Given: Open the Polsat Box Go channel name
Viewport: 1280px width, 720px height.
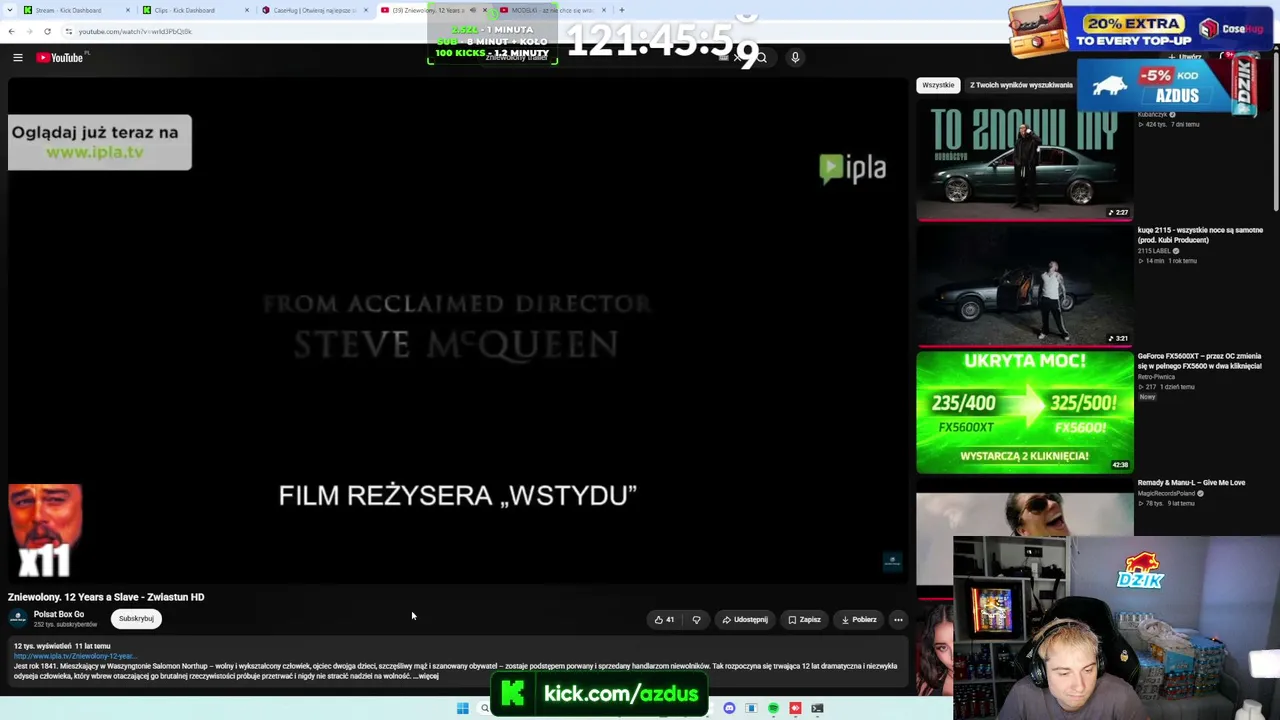Looking at the screenshot, I should click(59, 614).
